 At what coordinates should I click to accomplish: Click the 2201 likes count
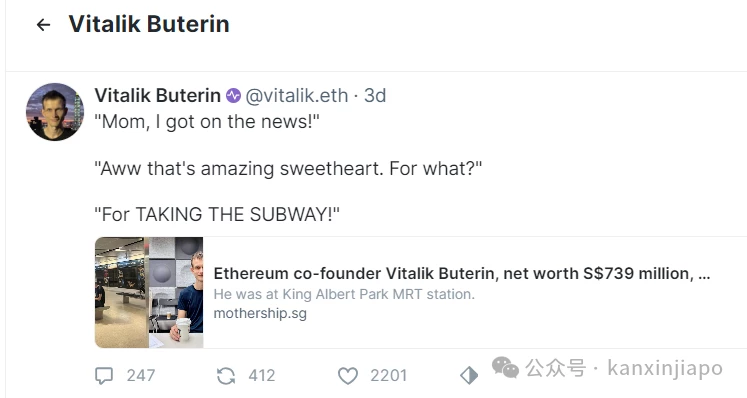pyautogui.click(x=389, y=376)
